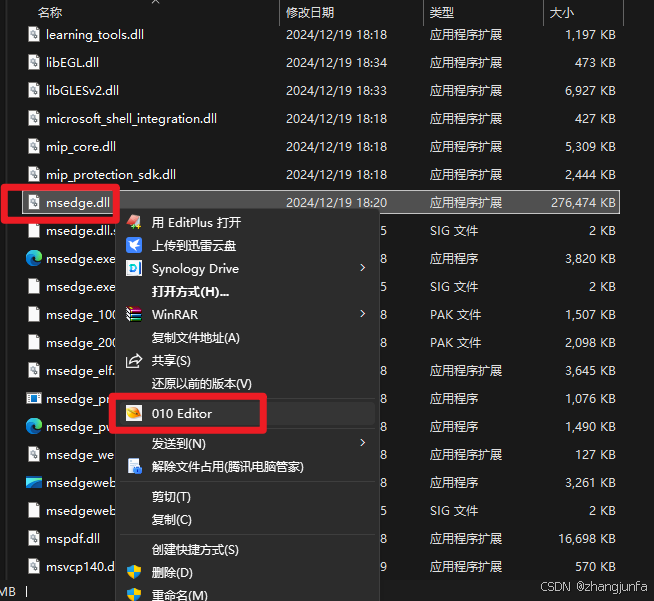Click the shield icon beside 重命名(M)

(134, 594)
